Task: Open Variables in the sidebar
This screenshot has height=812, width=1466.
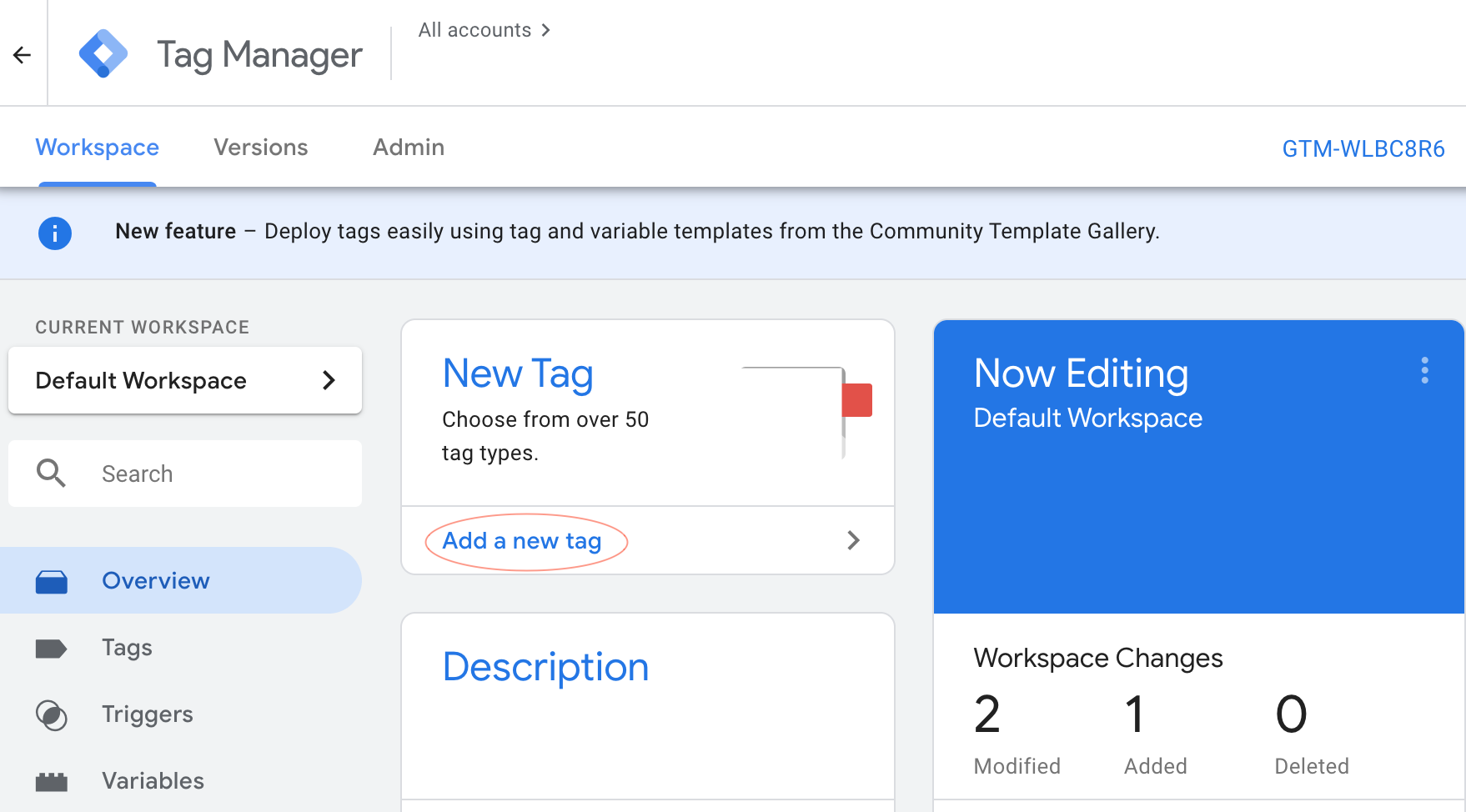Action: tap(181, 781)
